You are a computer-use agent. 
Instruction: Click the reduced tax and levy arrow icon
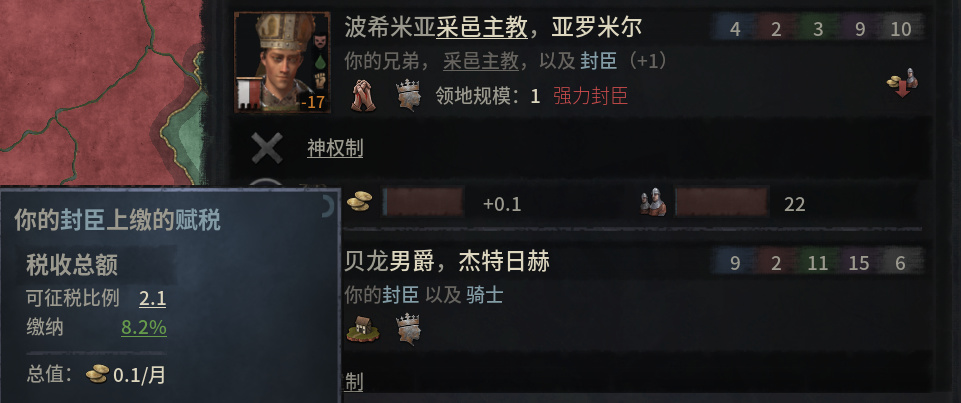pos(902,83)
